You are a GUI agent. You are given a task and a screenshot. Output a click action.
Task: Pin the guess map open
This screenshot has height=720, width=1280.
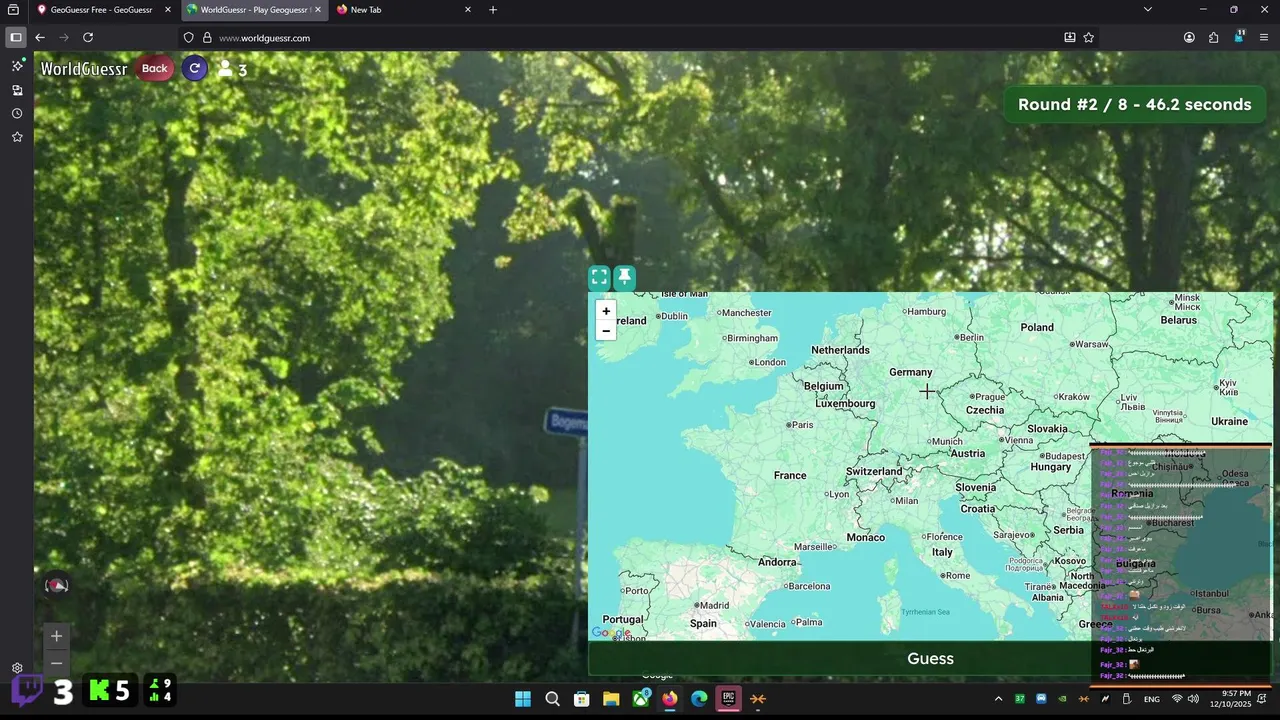pyautogui.click(x=624, y=278)
